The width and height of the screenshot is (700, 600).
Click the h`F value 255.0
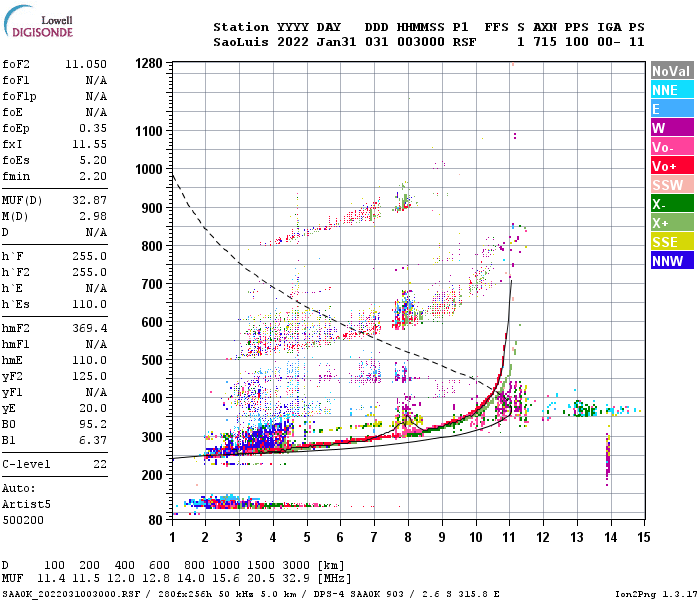click(89, 256)
